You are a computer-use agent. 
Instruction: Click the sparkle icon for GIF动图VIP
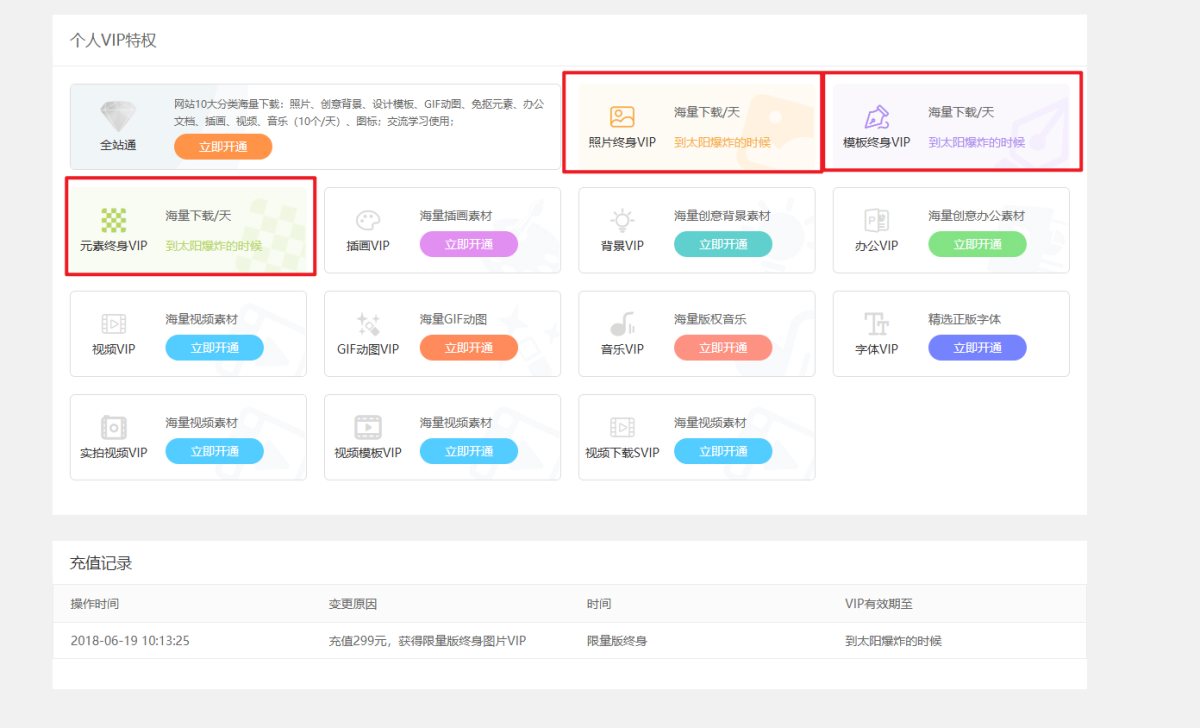tap(367, 324)
